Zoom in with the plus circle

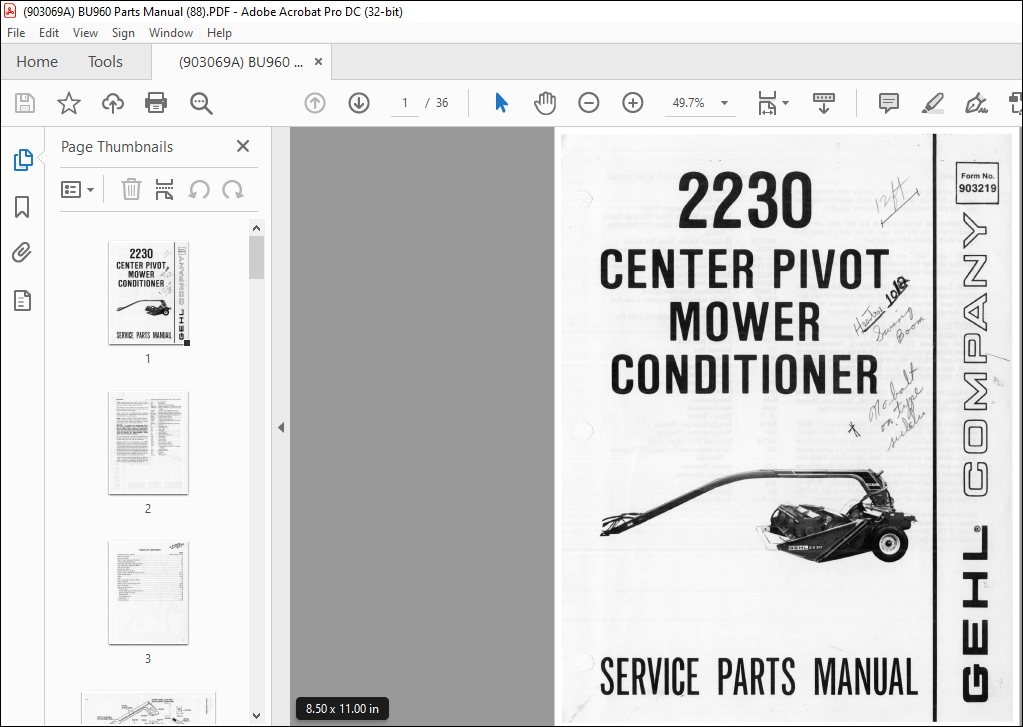[x=633, y=103]
